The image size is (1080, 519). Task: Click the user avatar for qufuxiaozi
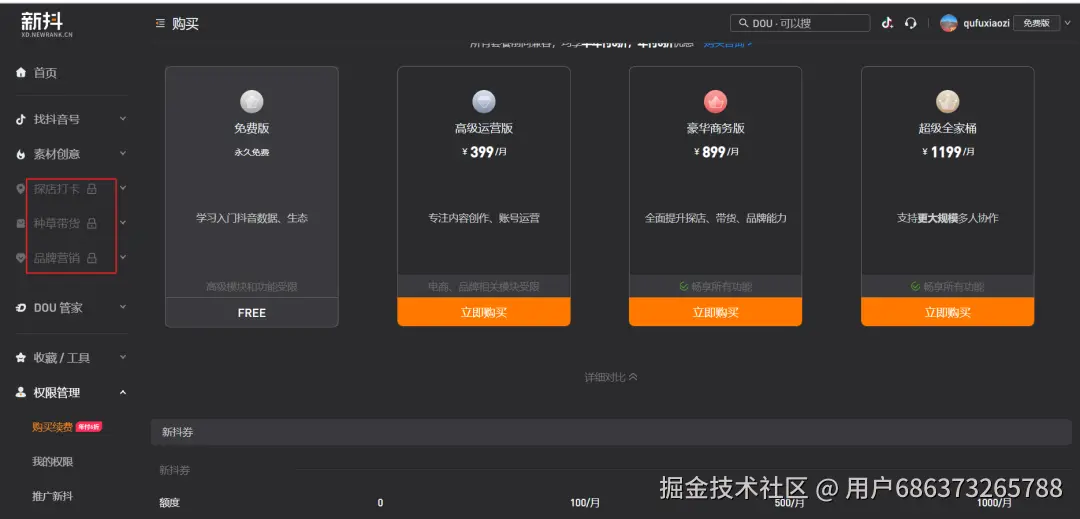pos(948,23)
